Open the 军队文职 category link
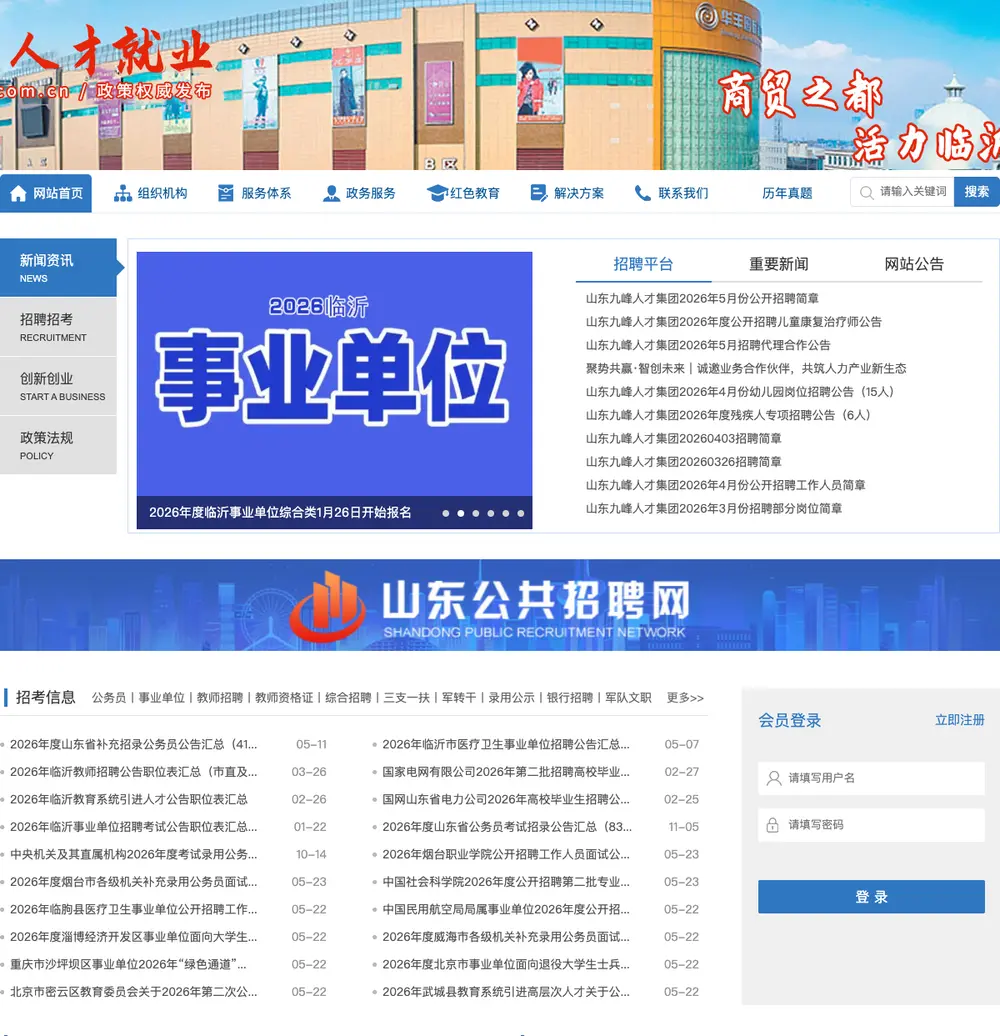Image resolution: width=1000 pixels, height=1036 pixels. (628, 698)
